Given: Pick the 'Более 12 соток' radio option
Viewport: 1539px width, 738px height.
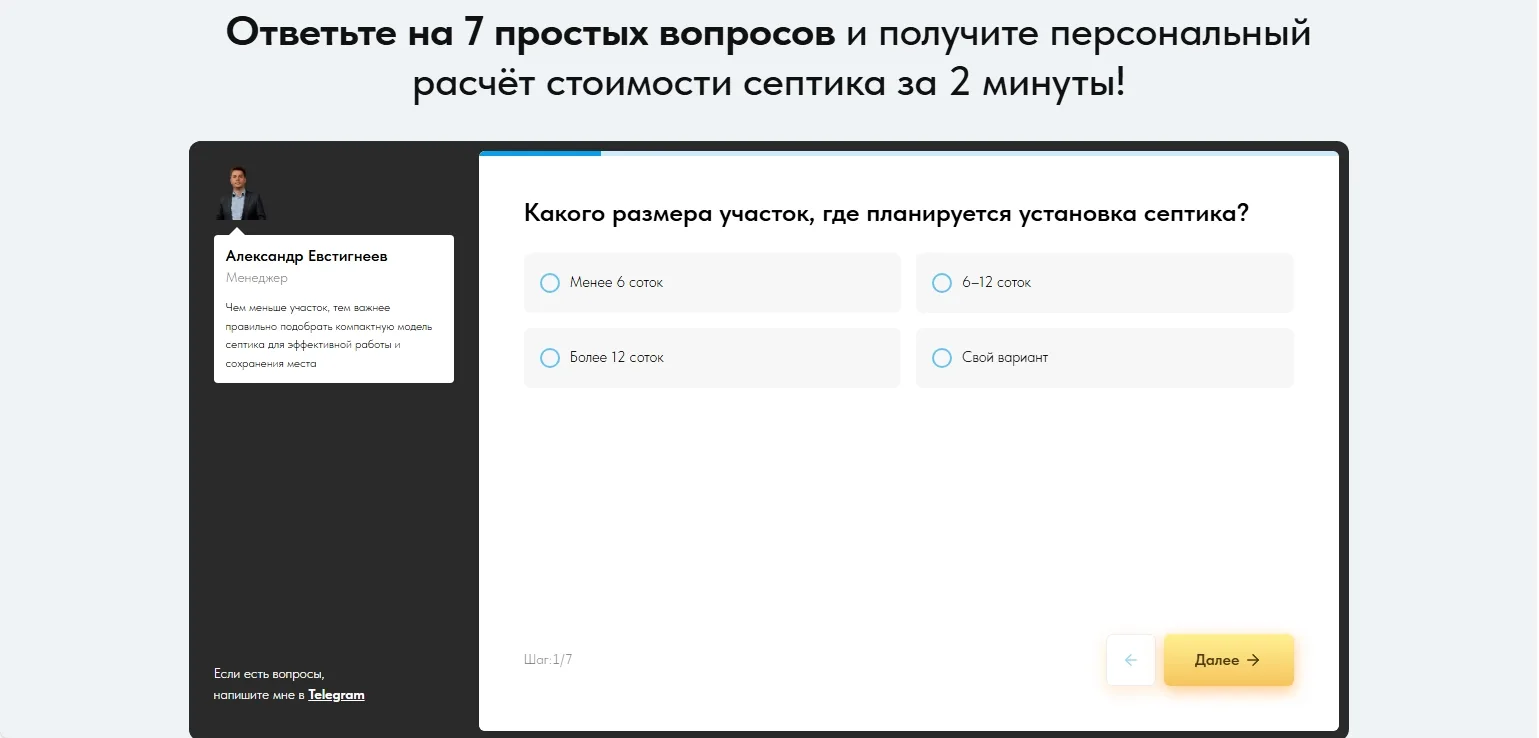Looking at the screenshot, I should [x=712, y=358].
